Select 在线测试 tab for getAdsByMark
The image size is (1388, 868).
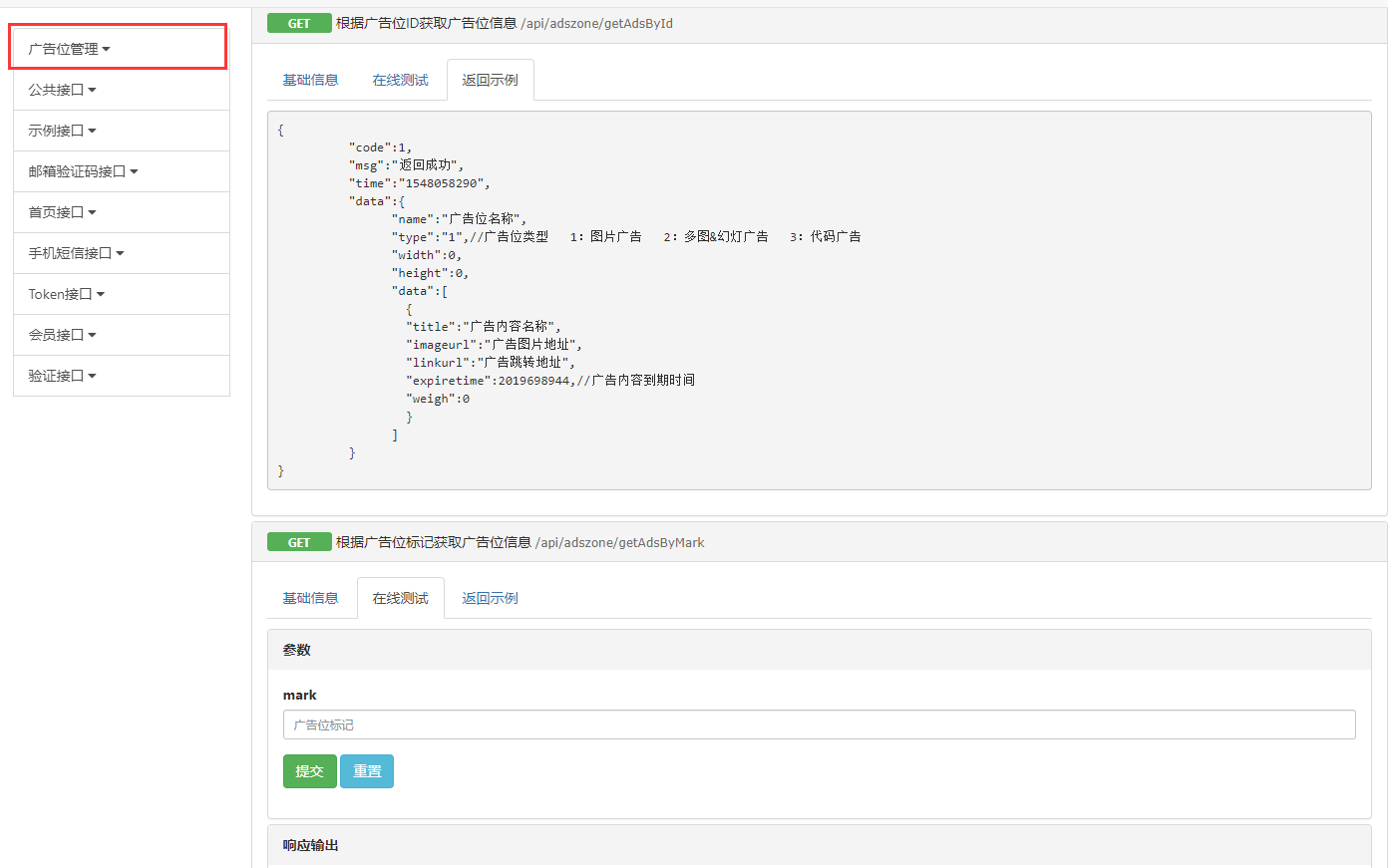400,598
